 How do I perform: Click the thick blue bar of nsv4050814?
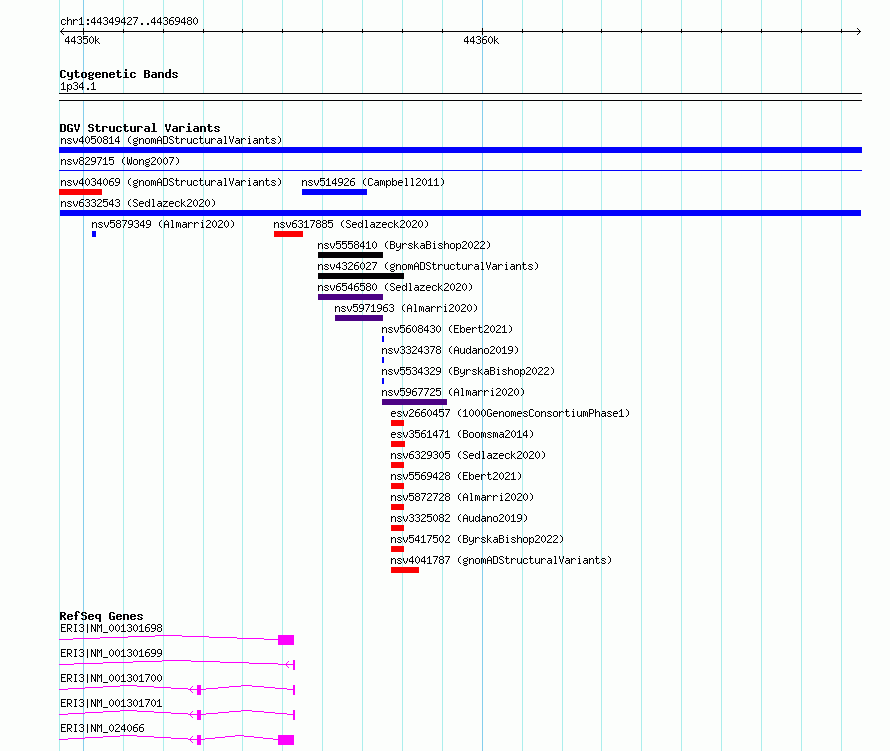460,150
